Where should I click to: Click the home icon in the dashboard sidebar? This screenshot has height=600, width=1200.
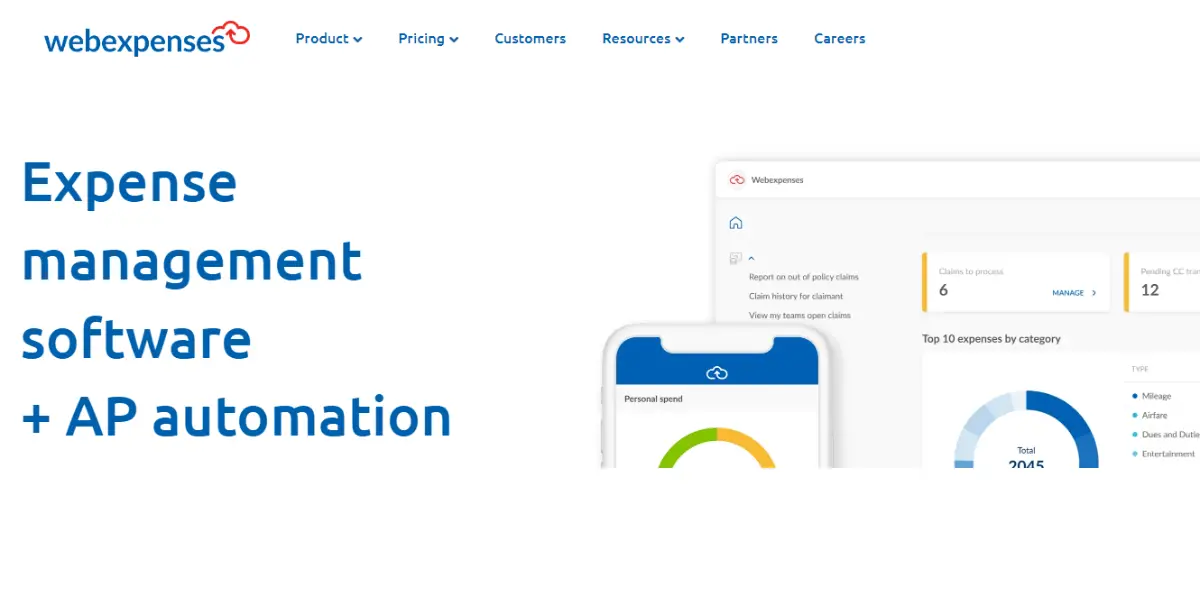736,223
